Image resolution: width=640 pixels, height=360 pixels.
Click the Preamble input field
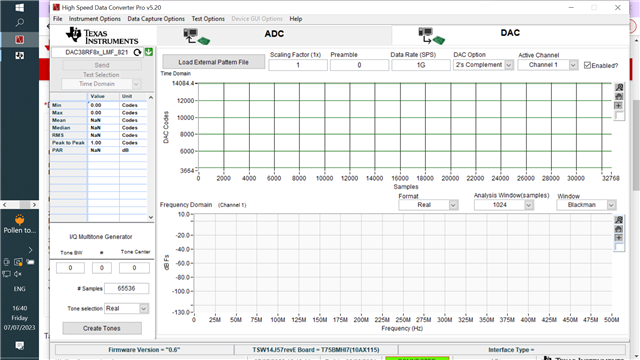pyautogui.click(x=359, y=65)
